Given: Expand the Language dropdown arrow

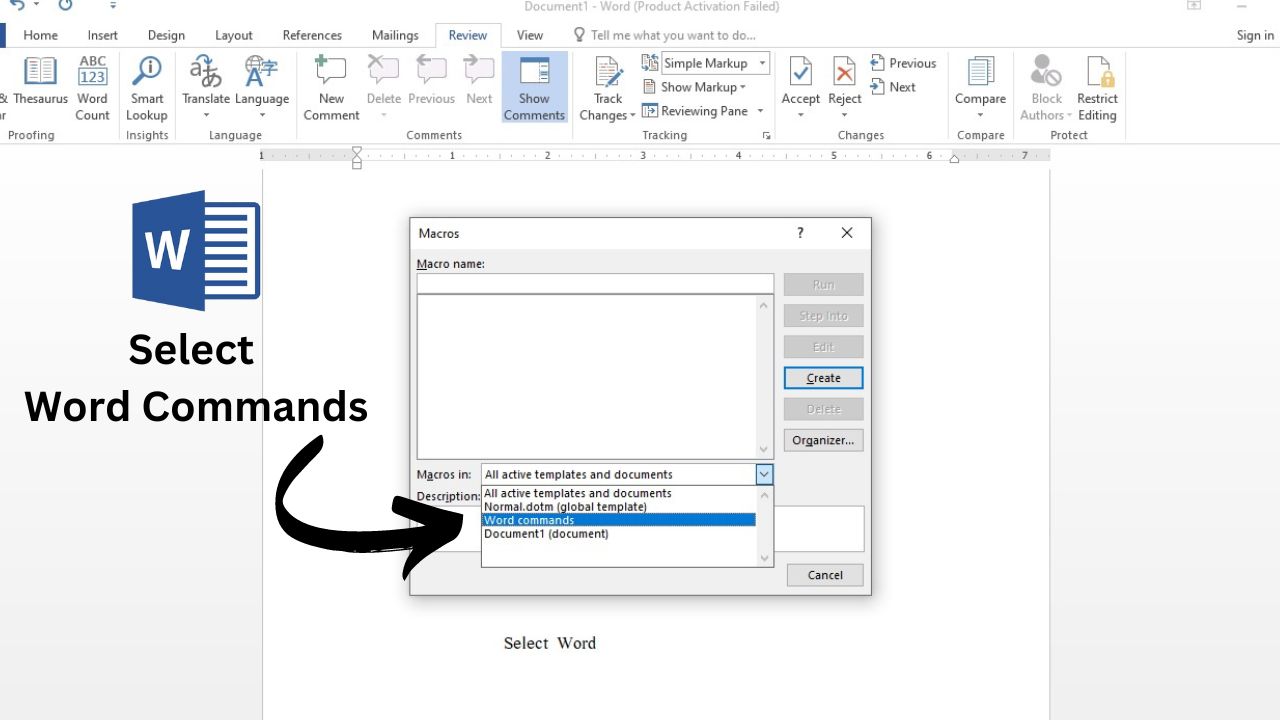Looking at the screenshot, I should coord(262,115).
